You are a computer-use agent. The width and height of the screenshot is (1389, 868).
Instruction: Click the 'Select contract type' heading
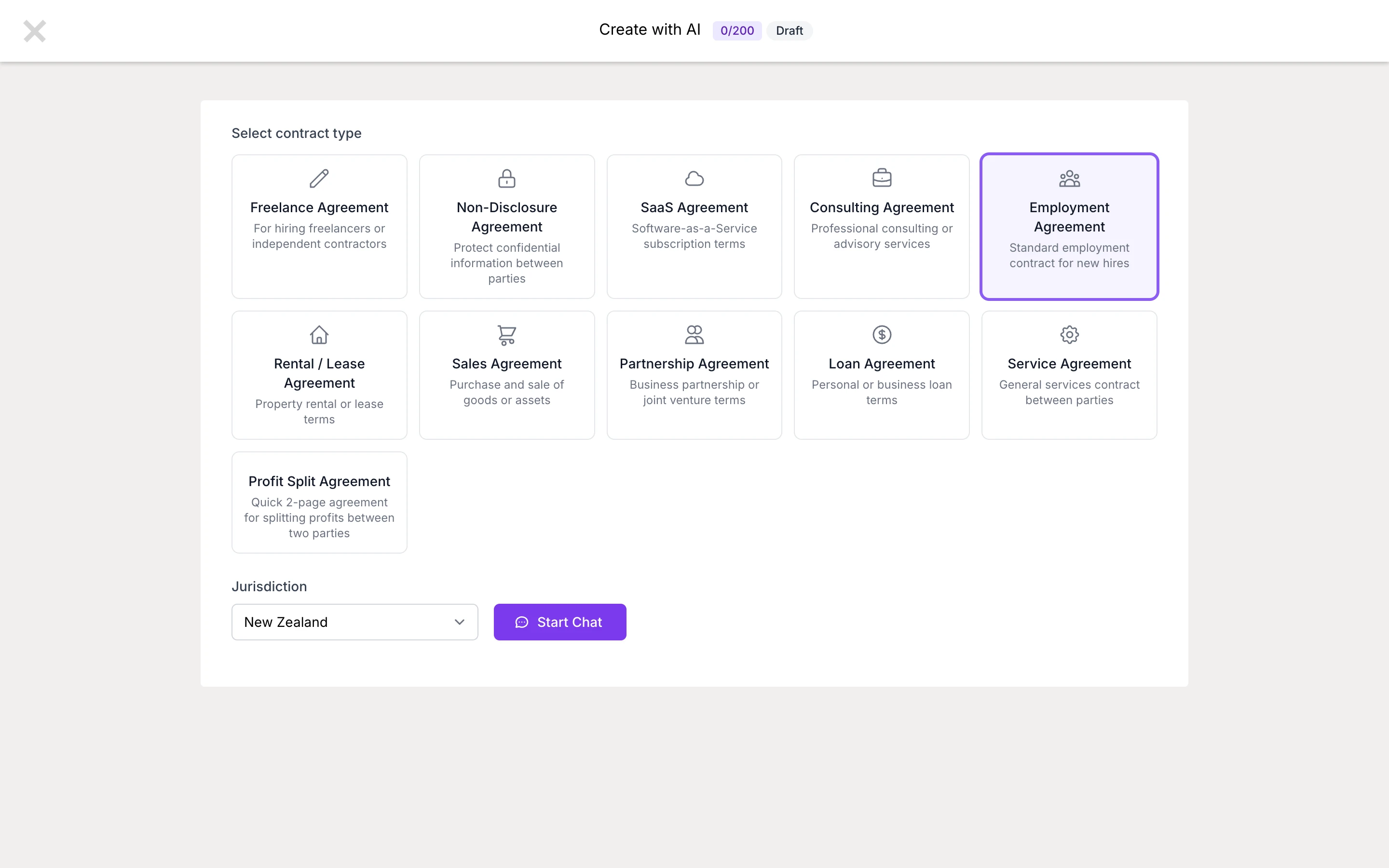[x=296, y=133]
